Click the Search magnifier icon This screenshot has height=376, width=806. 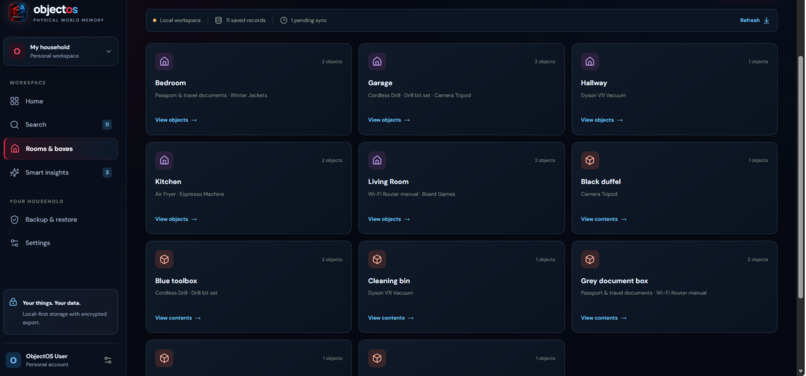coord(14,124)
